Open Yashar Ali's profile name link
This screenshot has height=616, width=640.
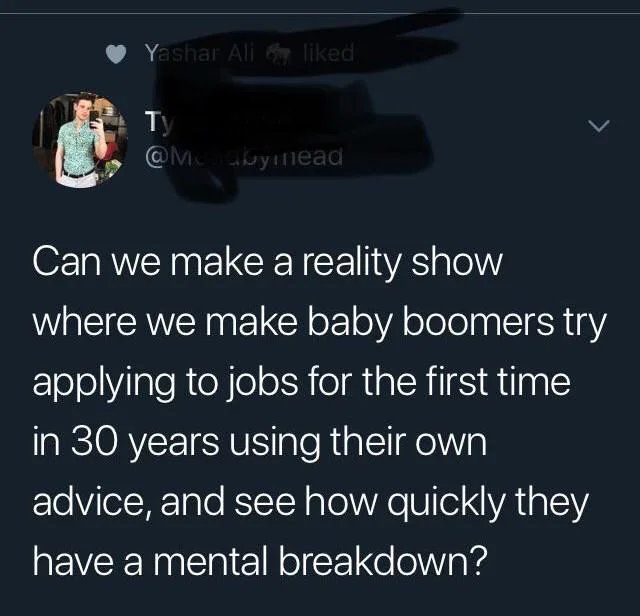[x=201, y=53]
